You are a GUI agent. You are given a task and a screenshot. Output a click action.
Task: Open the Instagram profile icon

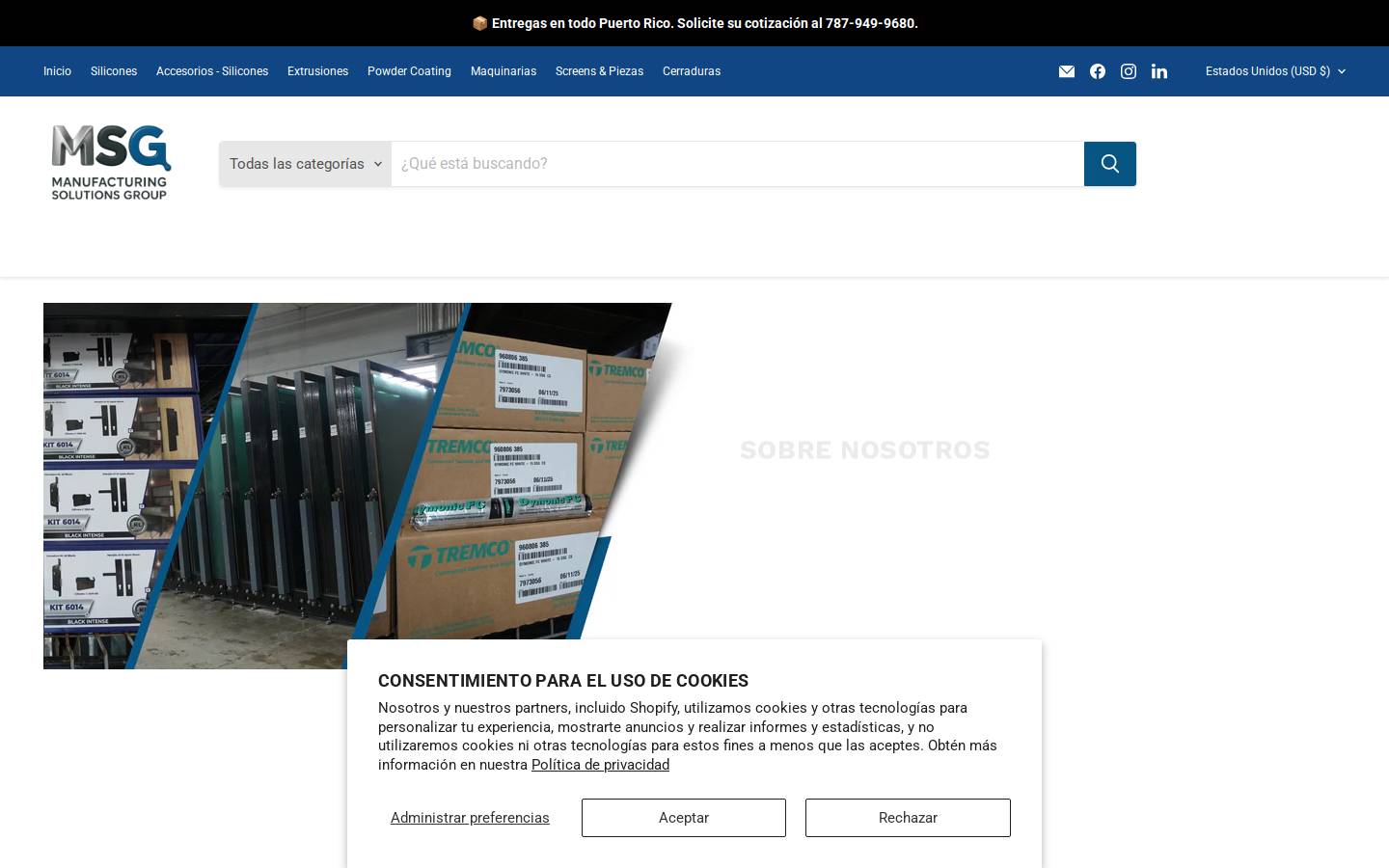coord(1129,71)
